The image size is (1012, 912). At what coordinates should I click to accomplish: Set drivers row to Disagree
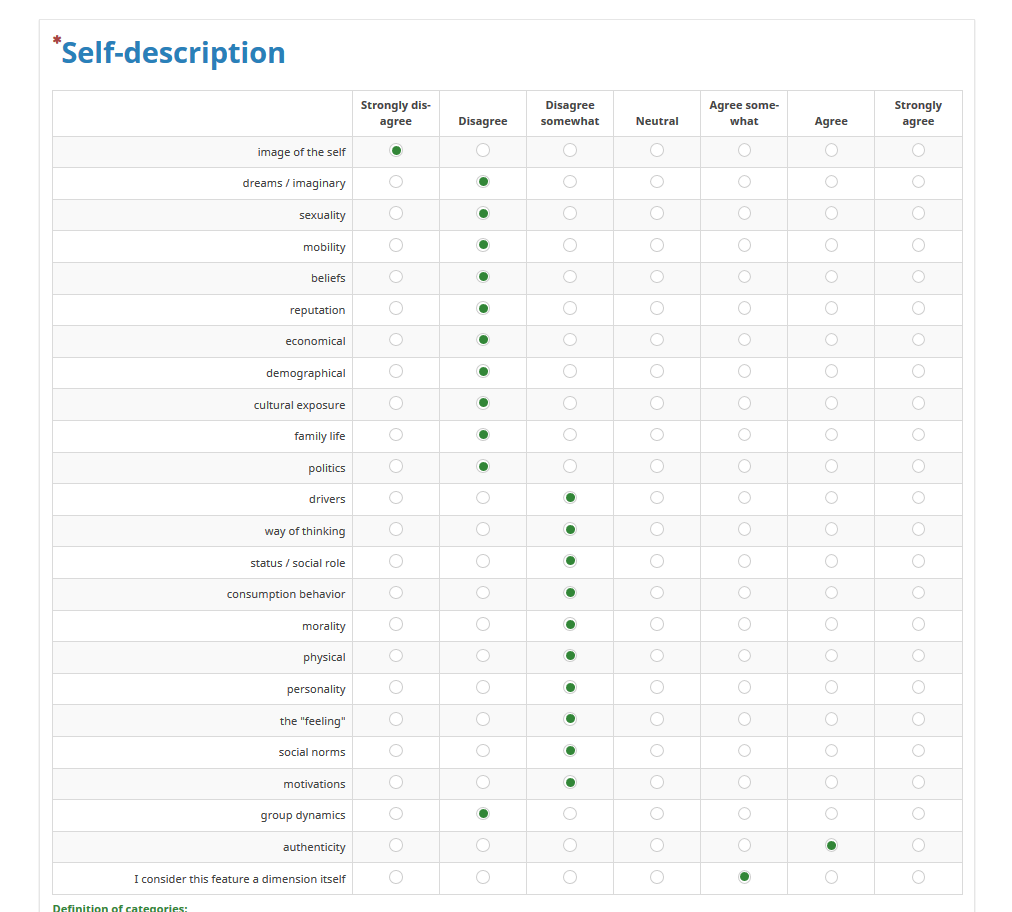[483, 498]
